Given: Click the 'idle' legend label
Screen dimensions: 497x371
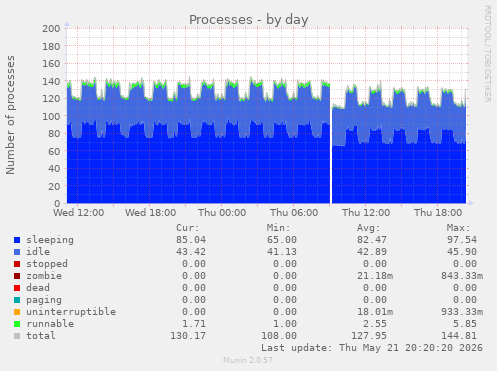Looking at the screenshot, I should pyautogui.click(x=38, y=252).
